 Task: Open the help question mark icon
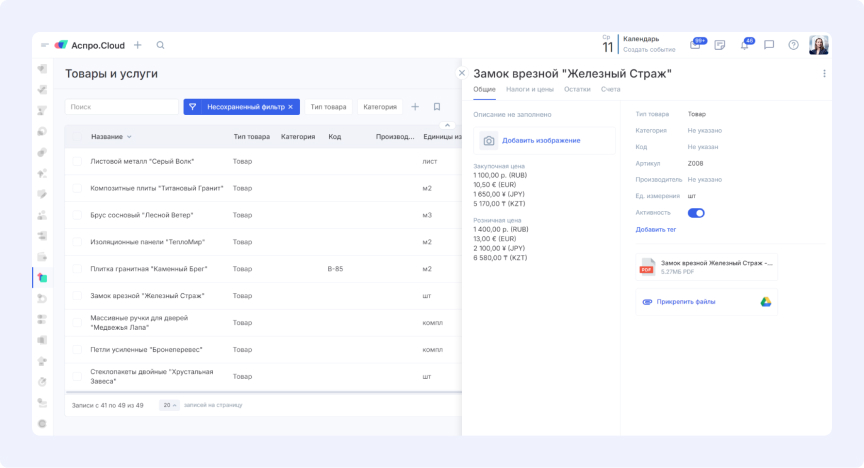pyautogui.click(x=793, y=45)
